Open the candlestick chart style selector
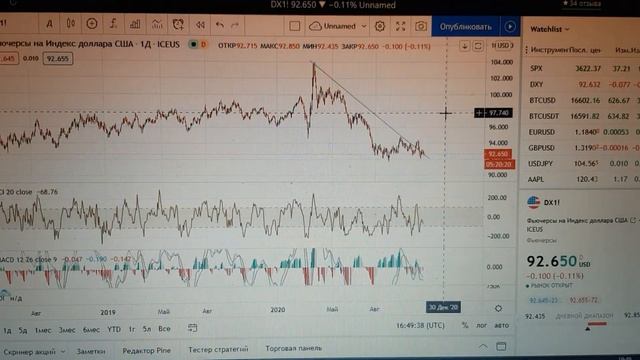The width and height of the screenshot is (640, 360). (71, 24)
